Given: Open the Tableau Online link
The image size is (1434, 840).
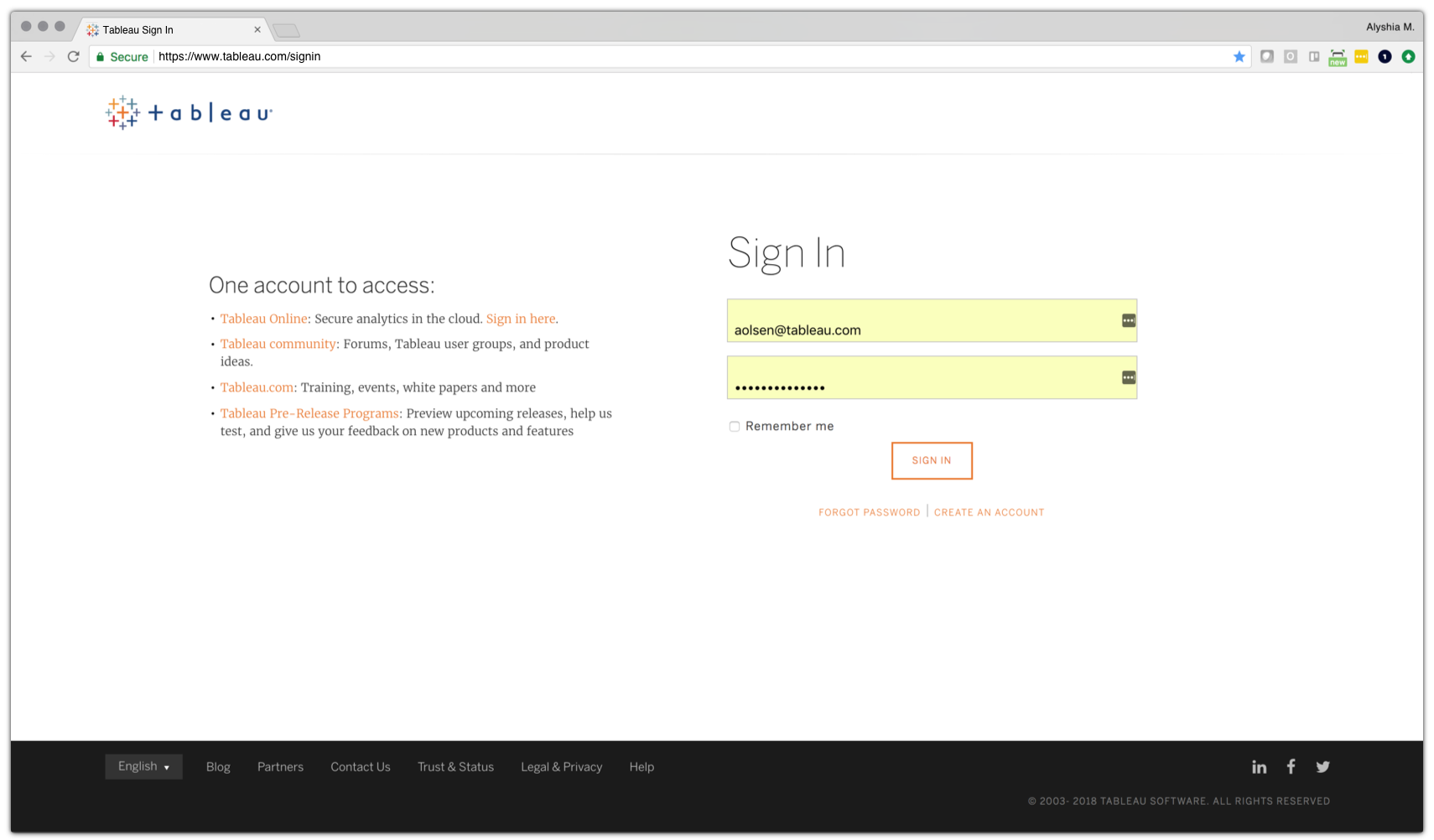Looking at the screenshot, I should click(x=263, y=319).
